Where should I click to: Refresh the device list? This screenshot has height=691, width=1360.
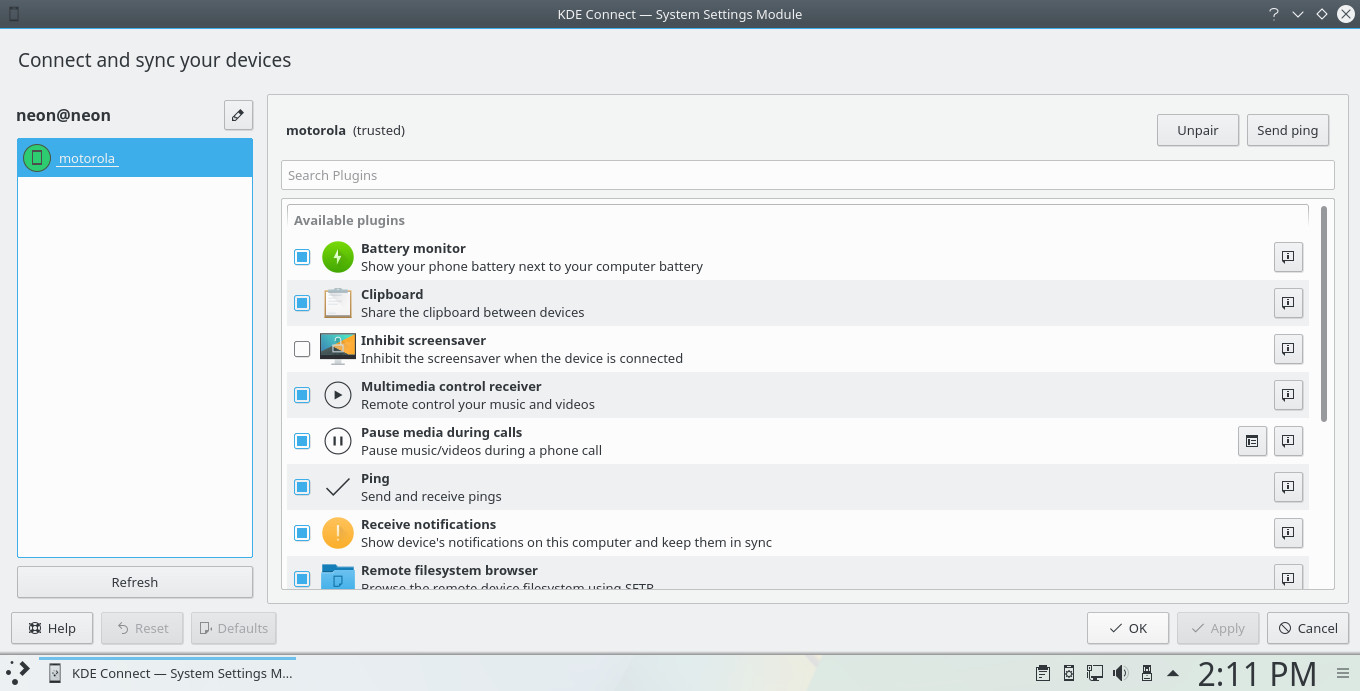click(x=135, y=582)
